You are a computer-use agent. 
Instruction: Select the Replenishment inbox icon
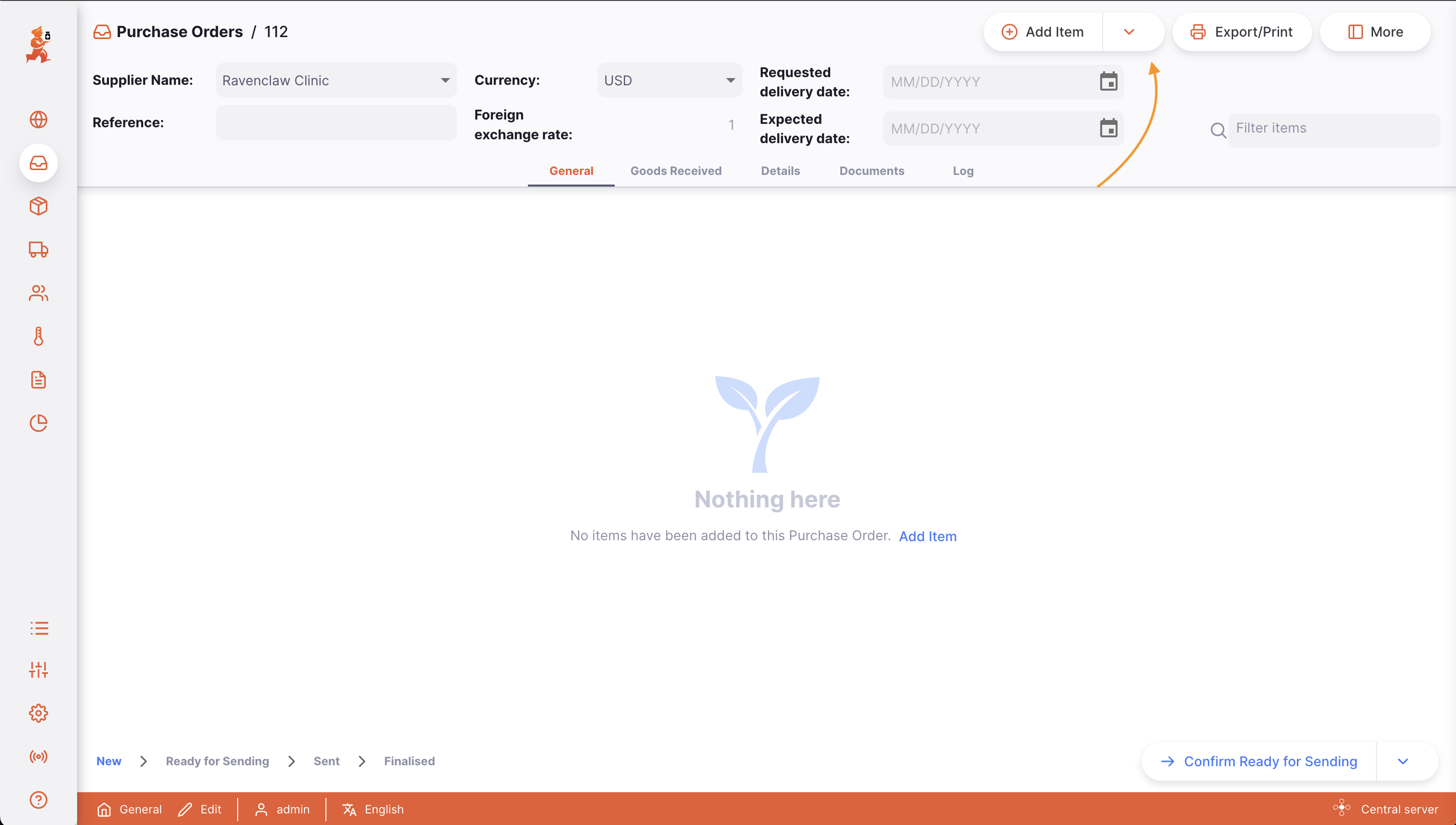pos(39,163)
